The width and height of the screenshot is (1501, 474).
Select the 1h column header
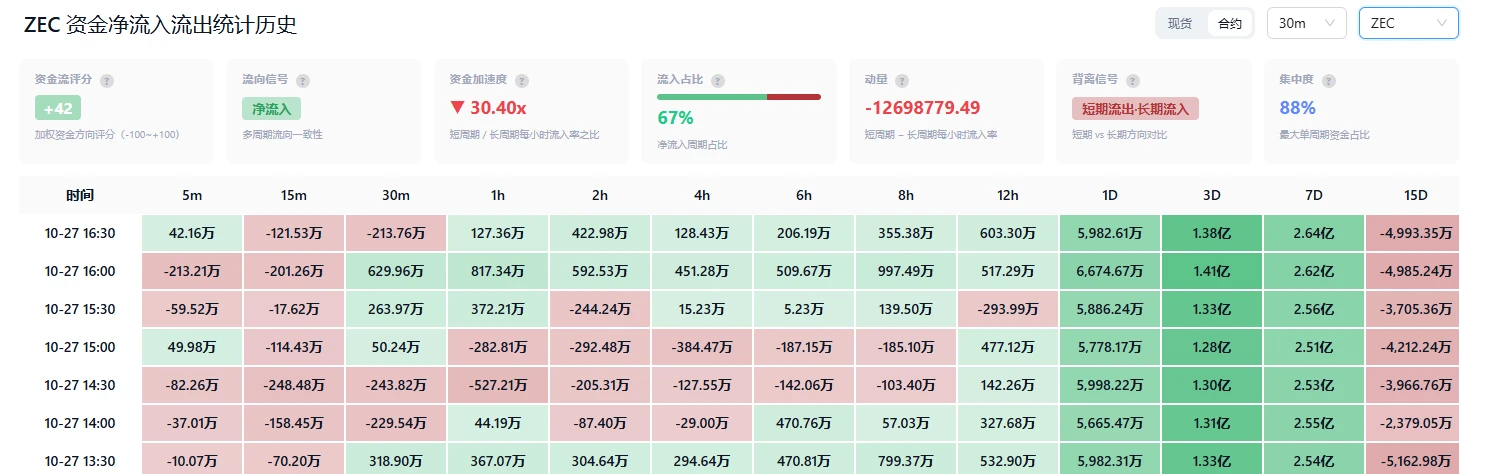point(498,195)
